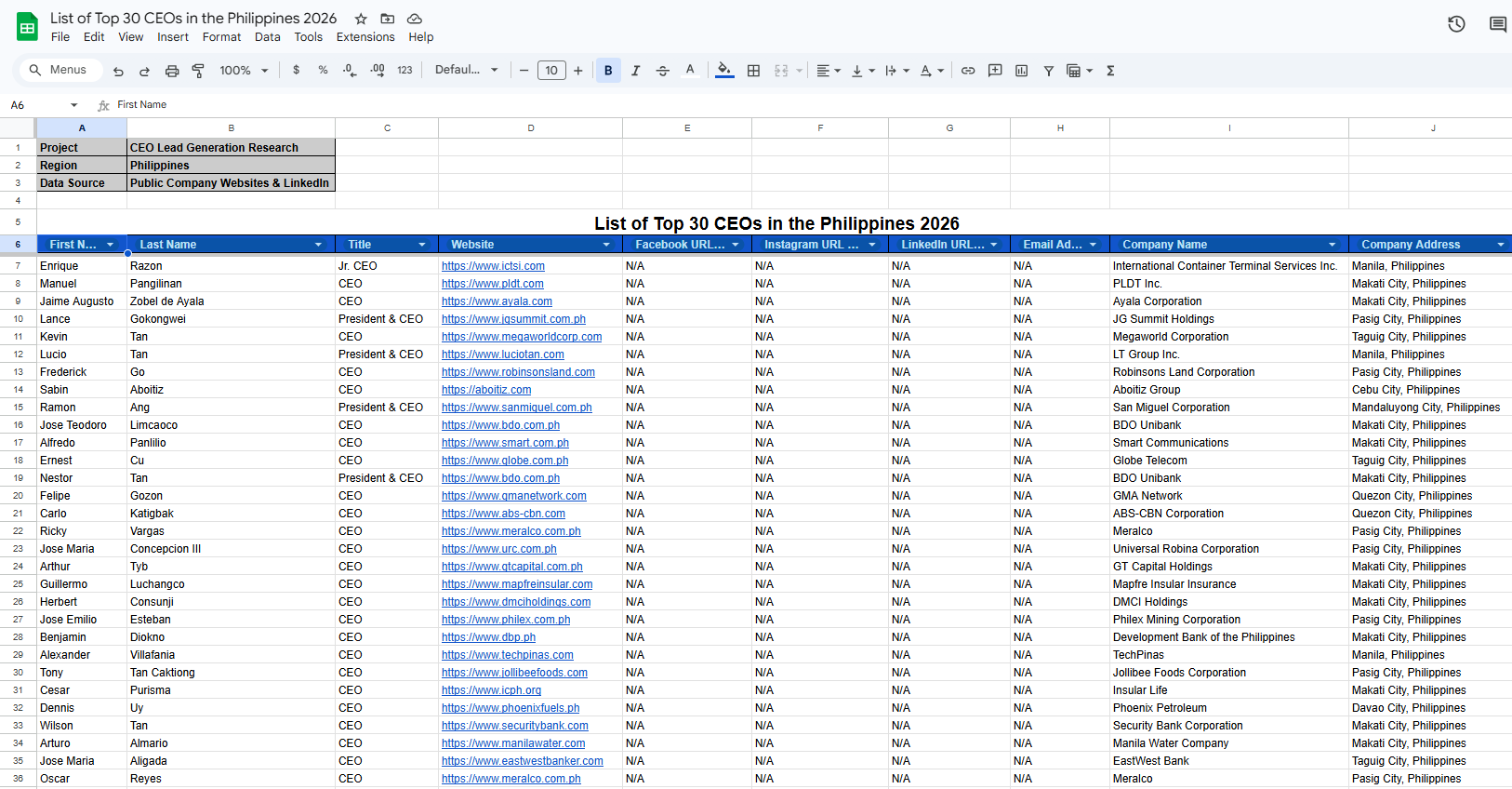This screenshot has width=1512, height=789.
Task: Open the Borders tool
Action: (x=754, y=71)
